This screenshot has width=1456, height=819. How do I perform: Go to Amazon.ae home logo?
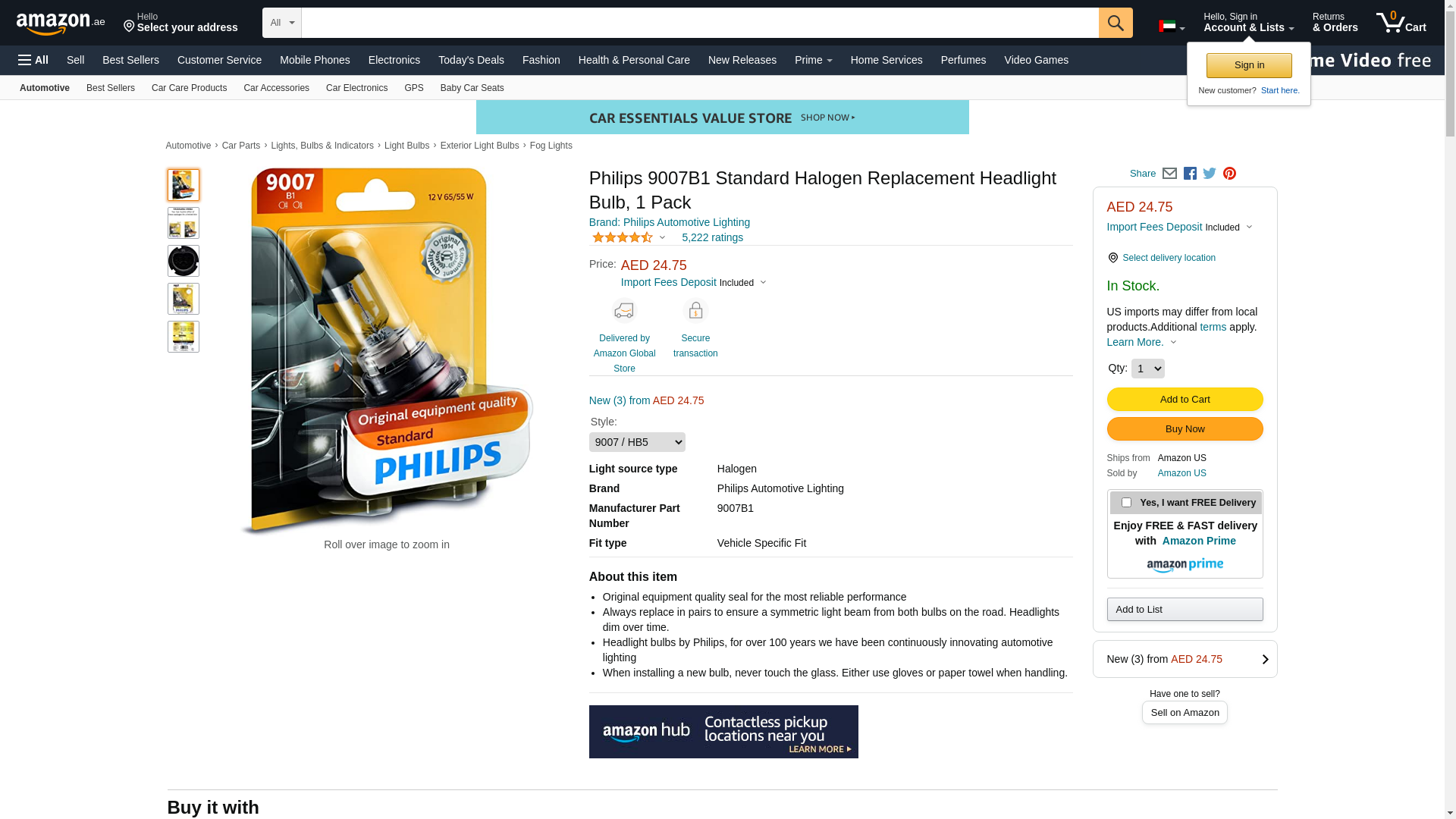pyautogui.click(x=61, y=24)
